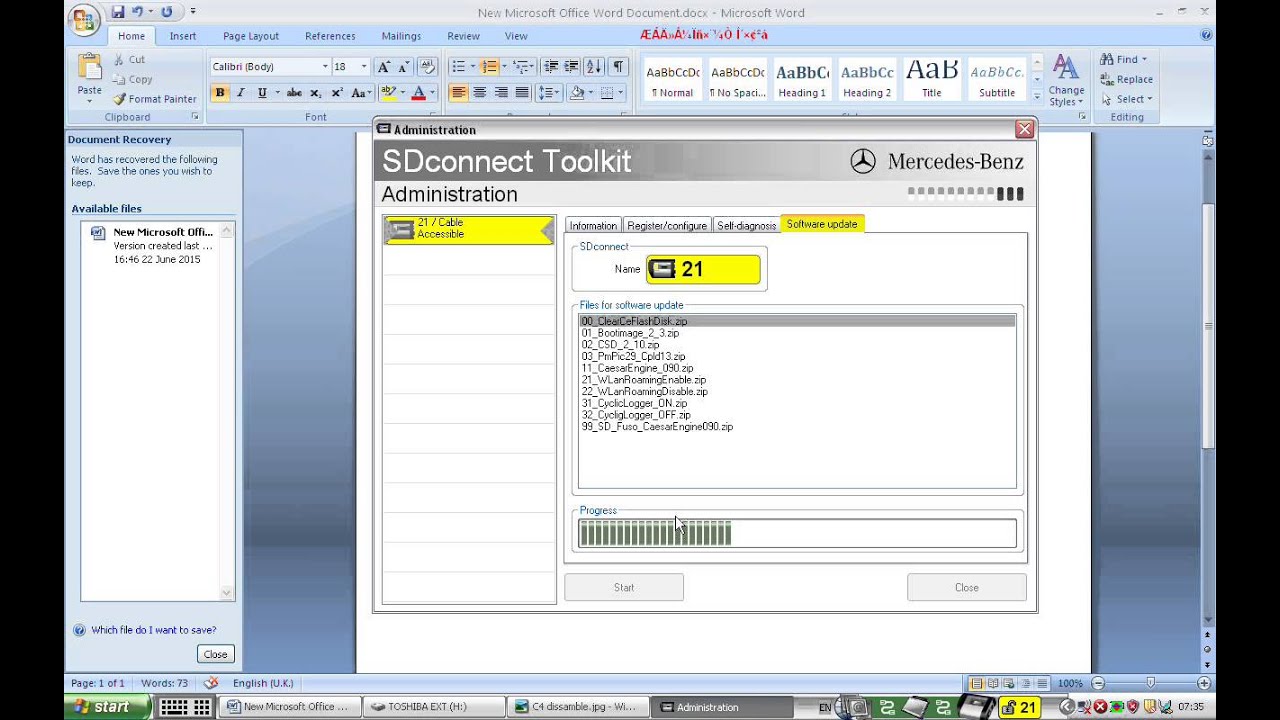Shrink the font size
Image resolution: width=1280 pixels, height=720 pixels.
coord(403,67)
